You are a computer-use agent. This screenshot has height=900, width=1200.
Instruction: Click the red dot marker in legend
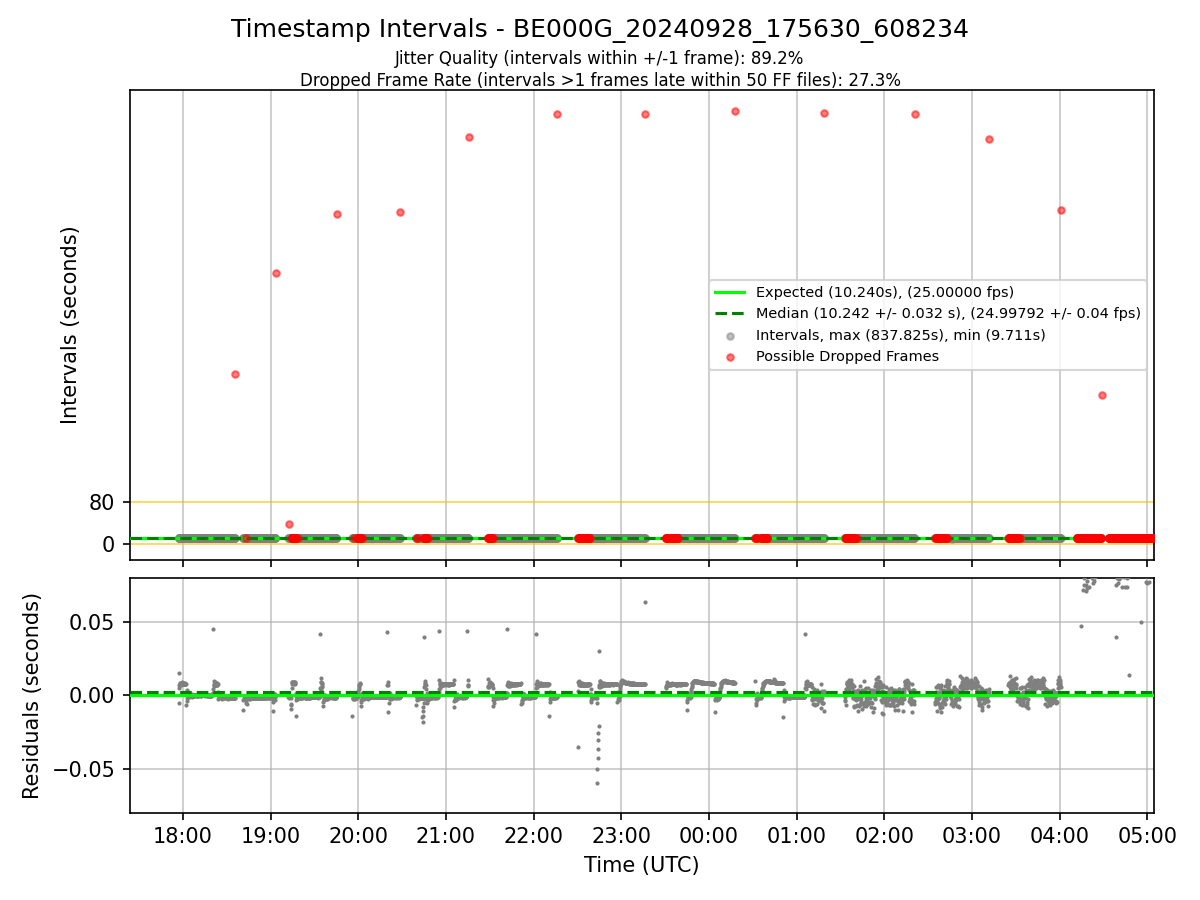point(731,357)
